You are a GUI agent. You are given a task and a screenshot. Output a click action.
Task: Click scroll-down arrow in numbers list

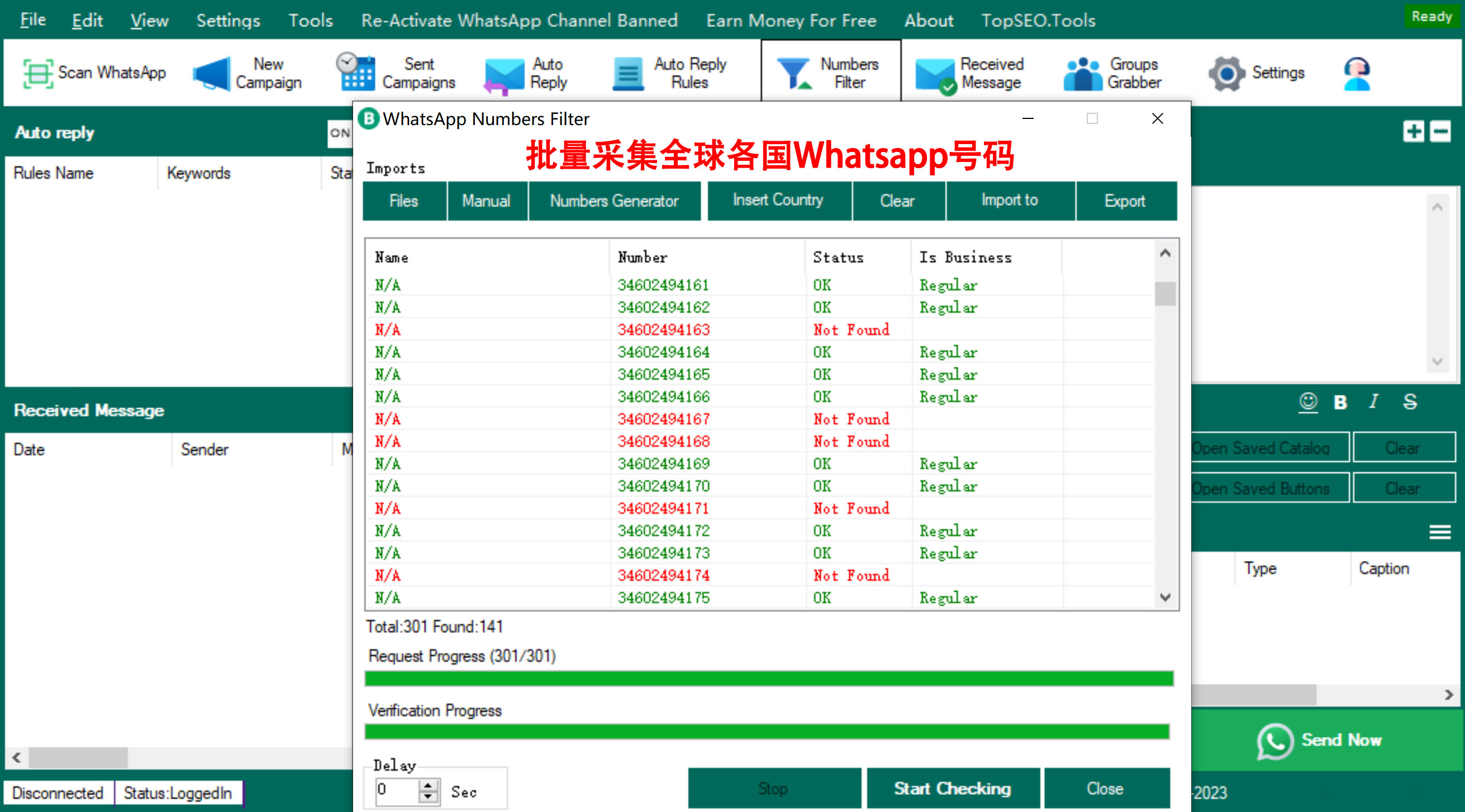1165,597
